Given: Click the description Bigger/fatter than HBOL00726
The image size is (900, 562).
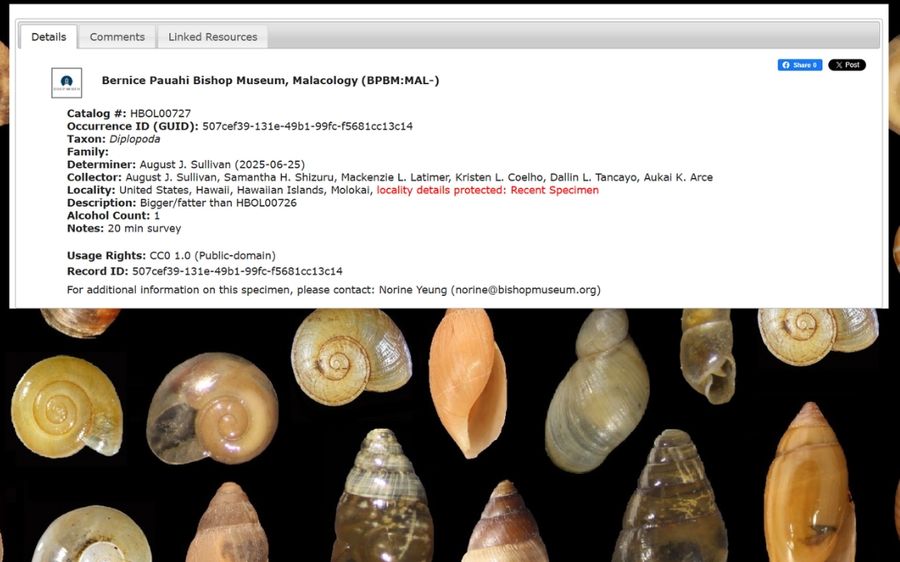Looking at the screenshot, I should pos(218,203).
